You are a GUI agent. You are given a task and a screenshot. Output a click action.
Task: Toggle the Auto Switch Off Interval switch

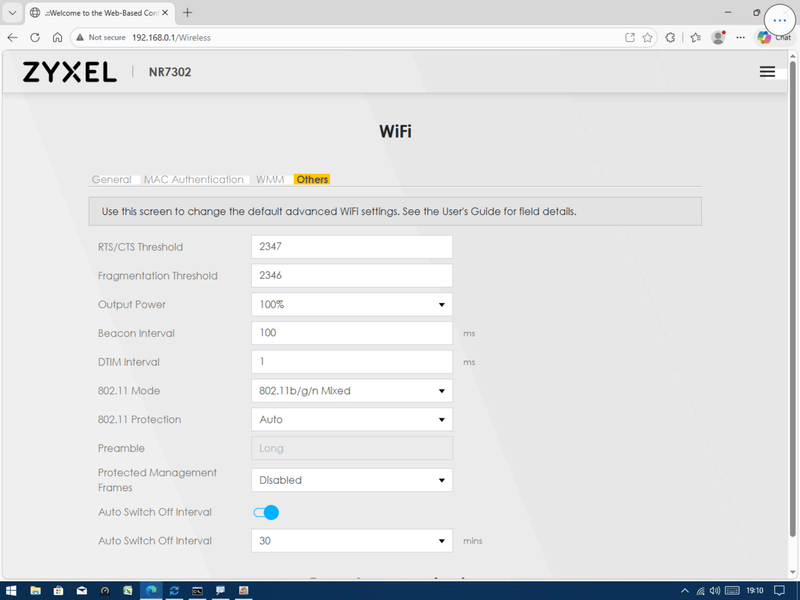pos(266,512)
